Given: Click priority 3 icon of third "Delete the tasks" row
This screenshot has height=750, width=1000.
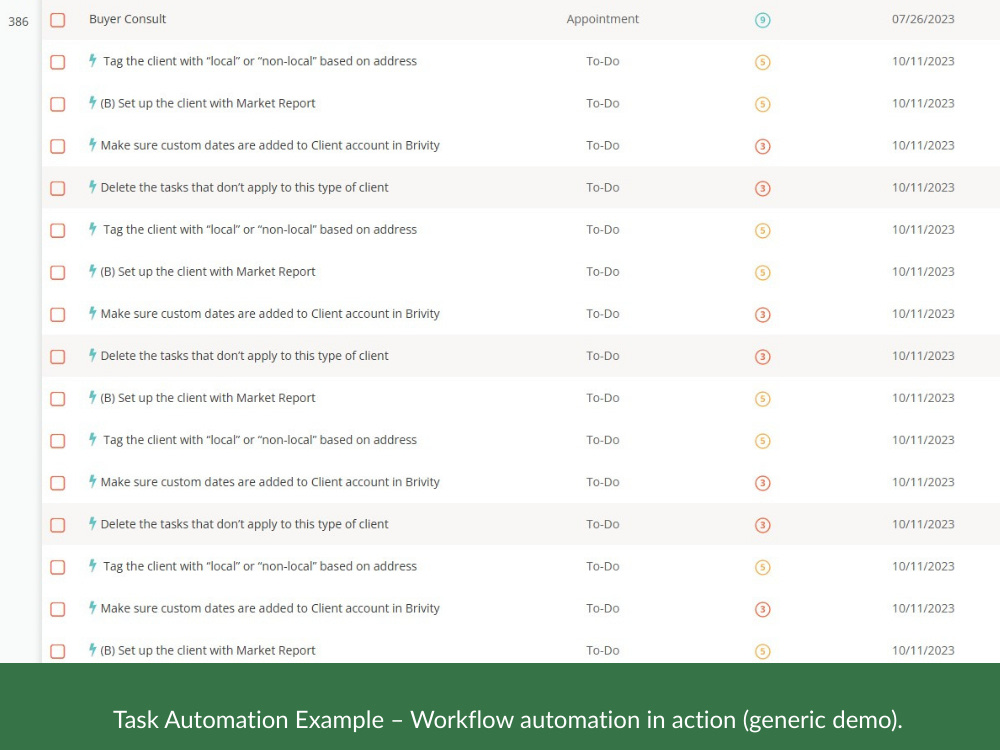Looking at the screenshot, I should pos(762,526).
